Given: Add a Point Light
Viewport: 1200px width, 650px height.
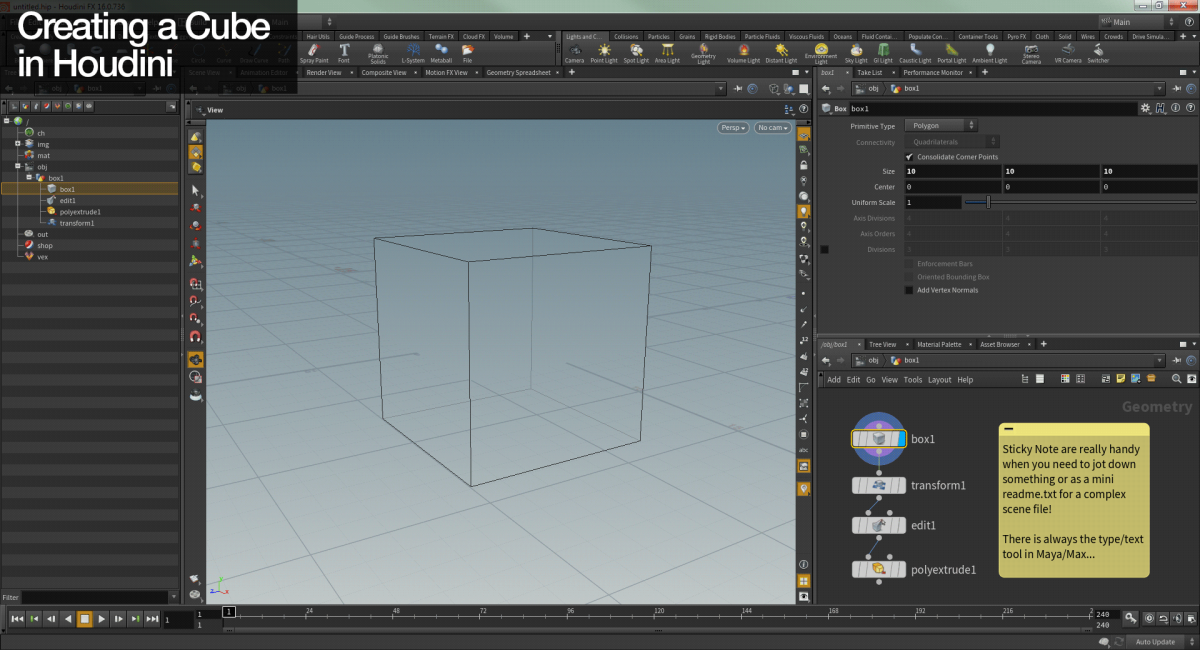Looking at the screenshot, I should [604, 52].
